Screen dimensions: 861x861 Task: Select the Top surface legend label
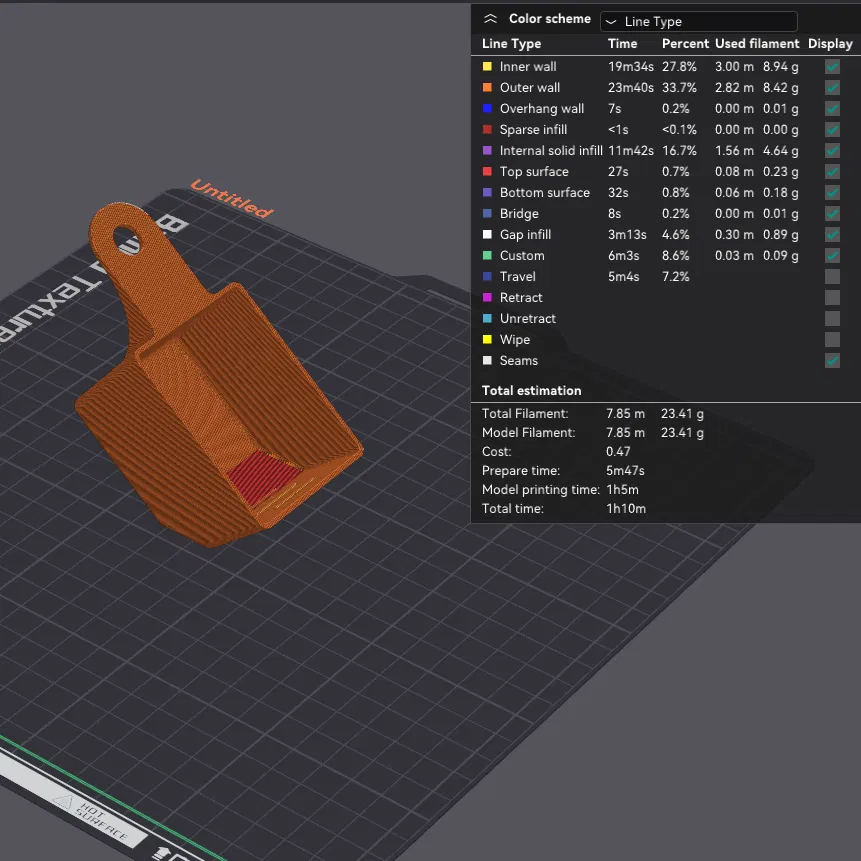point(534,171)
